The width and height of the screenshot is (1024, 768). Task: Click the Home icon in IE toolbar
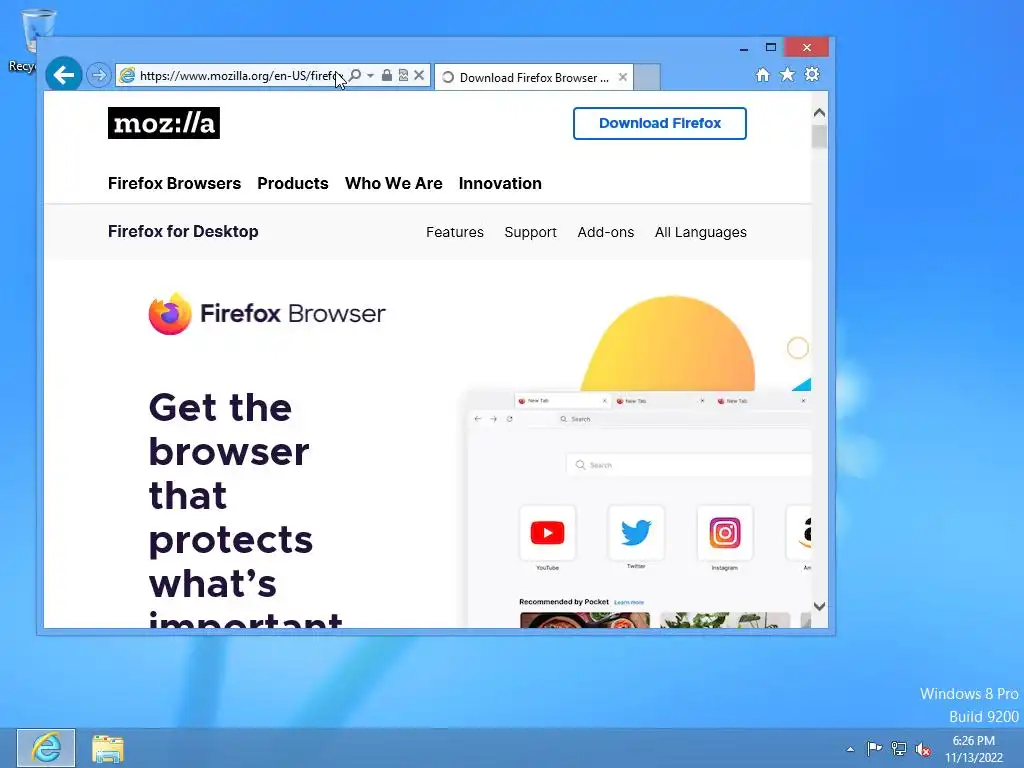coord(763,74)
